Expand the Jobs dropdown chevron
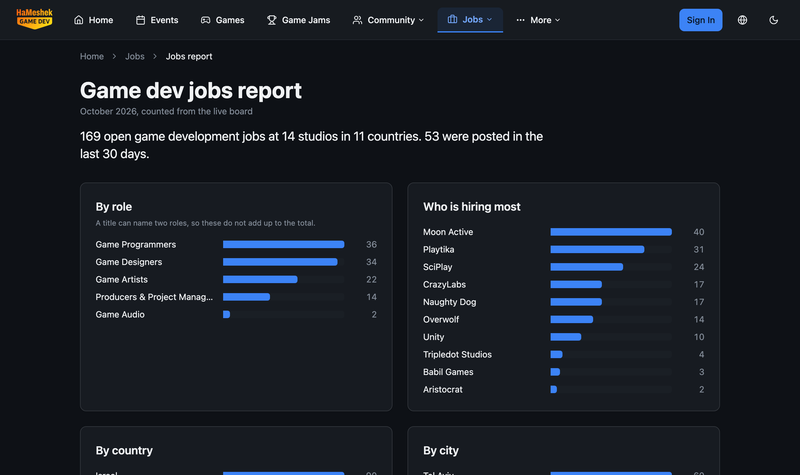 point(490,19)
